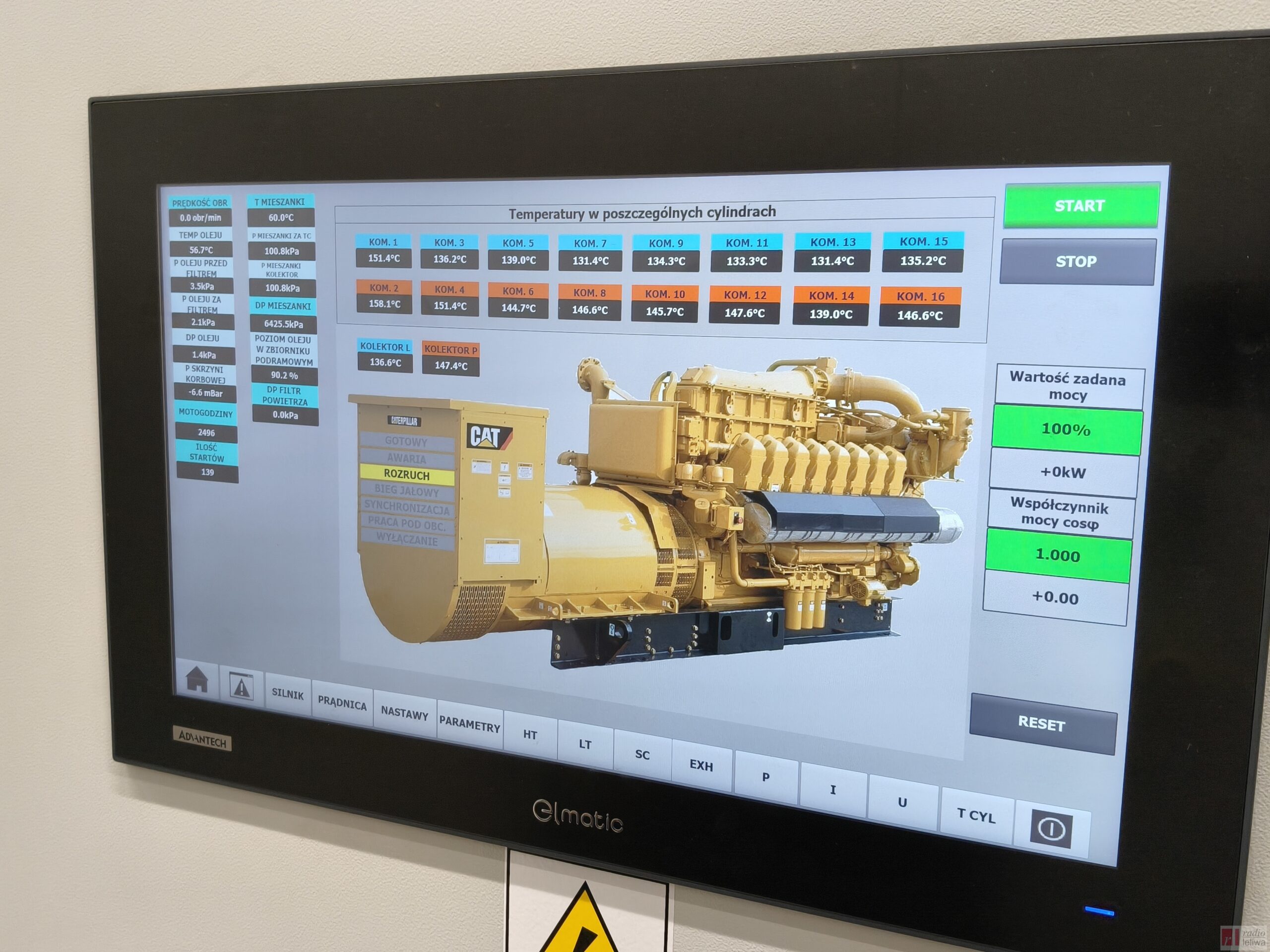
Task: Select the highlighted ROZRUCH status indicator
Action: 406,475
